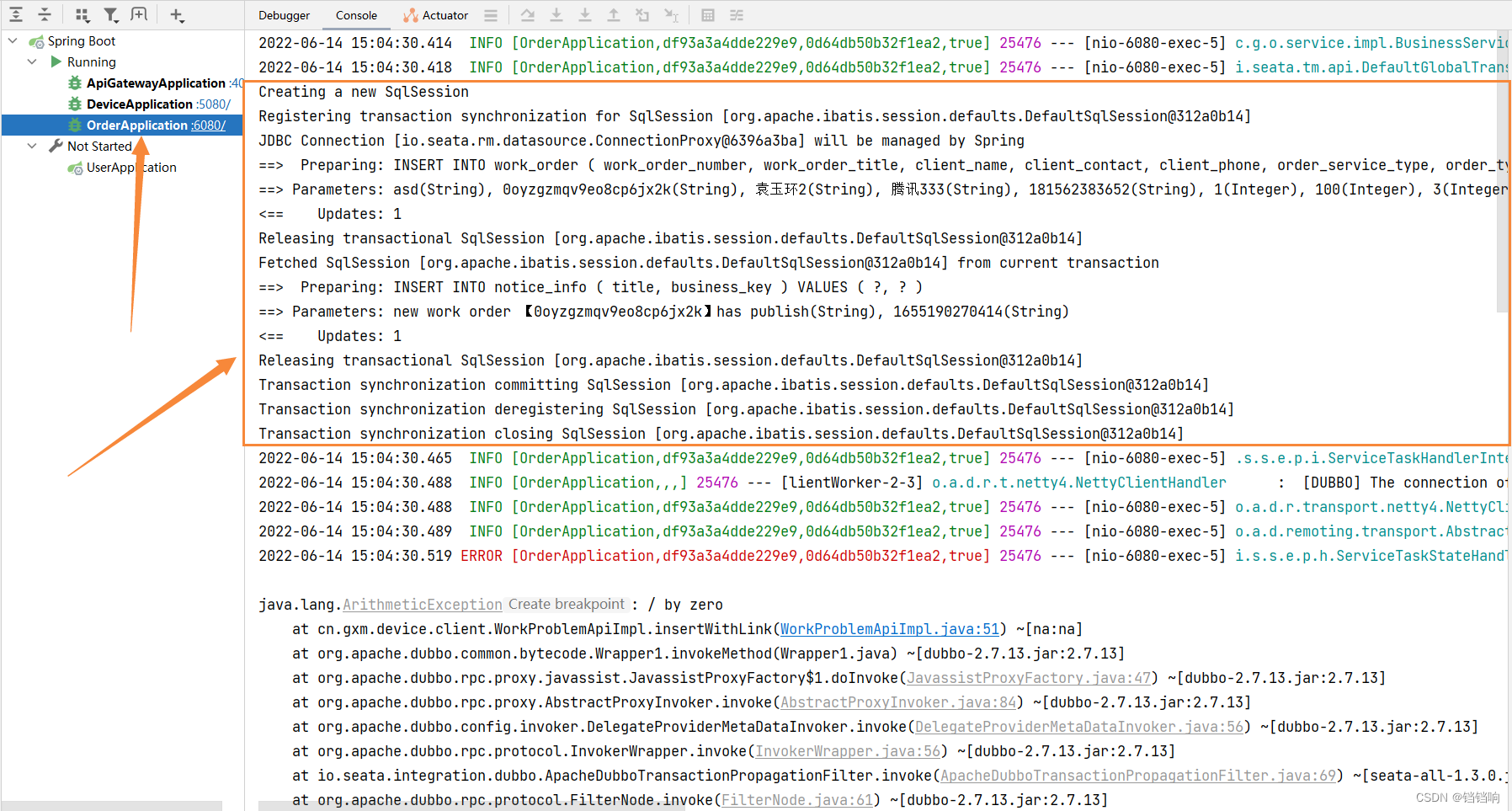Click the 'Fetched SqlSession' log line

click(x=709, y=263)
